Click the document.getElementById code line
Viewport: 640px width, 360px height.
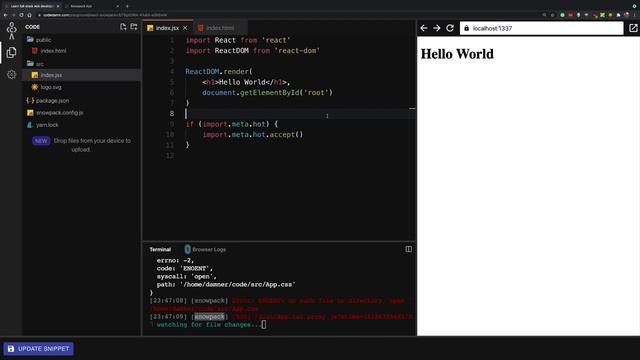coord(267,93)
